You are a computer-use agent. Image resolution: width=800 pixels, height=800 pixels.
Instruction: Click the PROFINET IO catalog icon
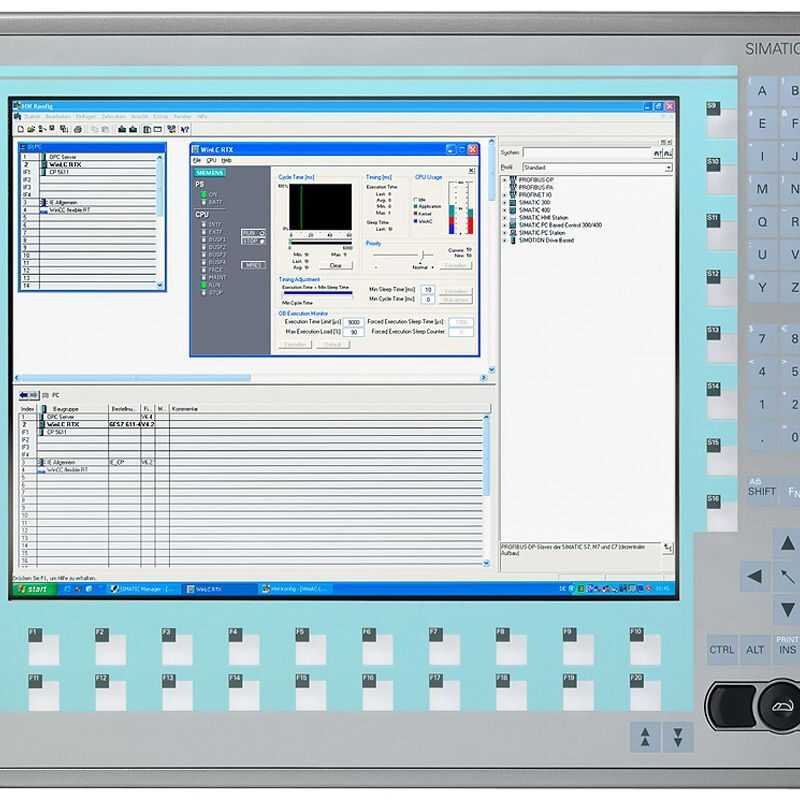click(513, 195)
